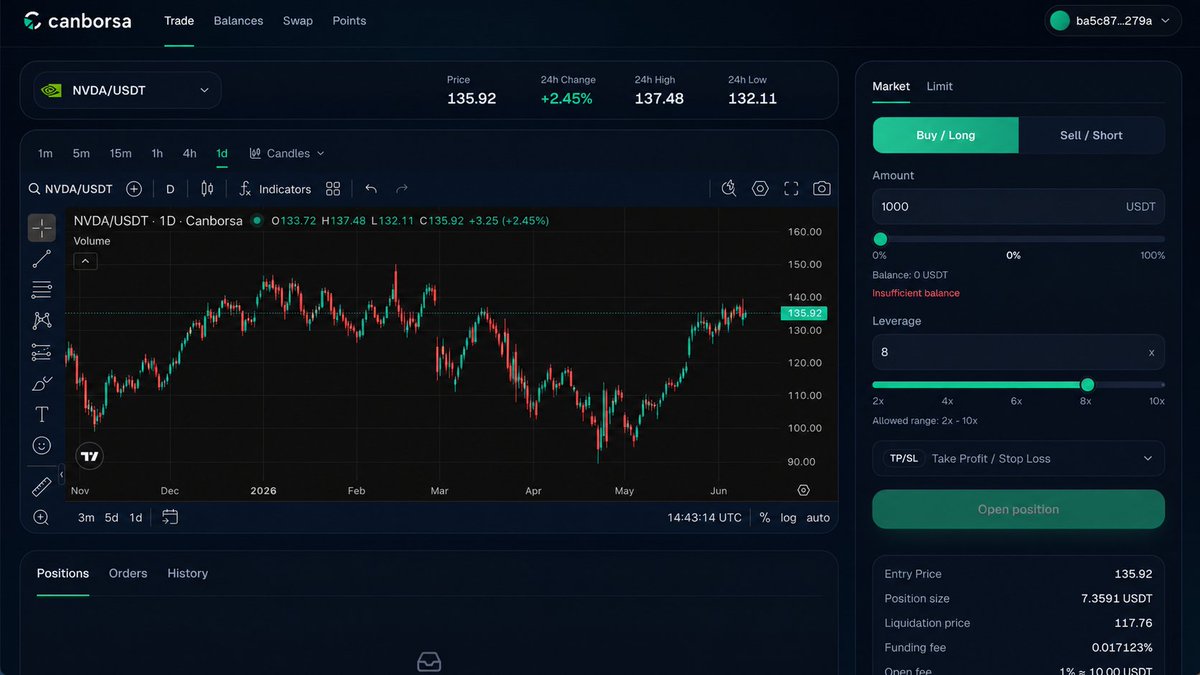Click the current price label 135.92 on axis

[804, 313]
